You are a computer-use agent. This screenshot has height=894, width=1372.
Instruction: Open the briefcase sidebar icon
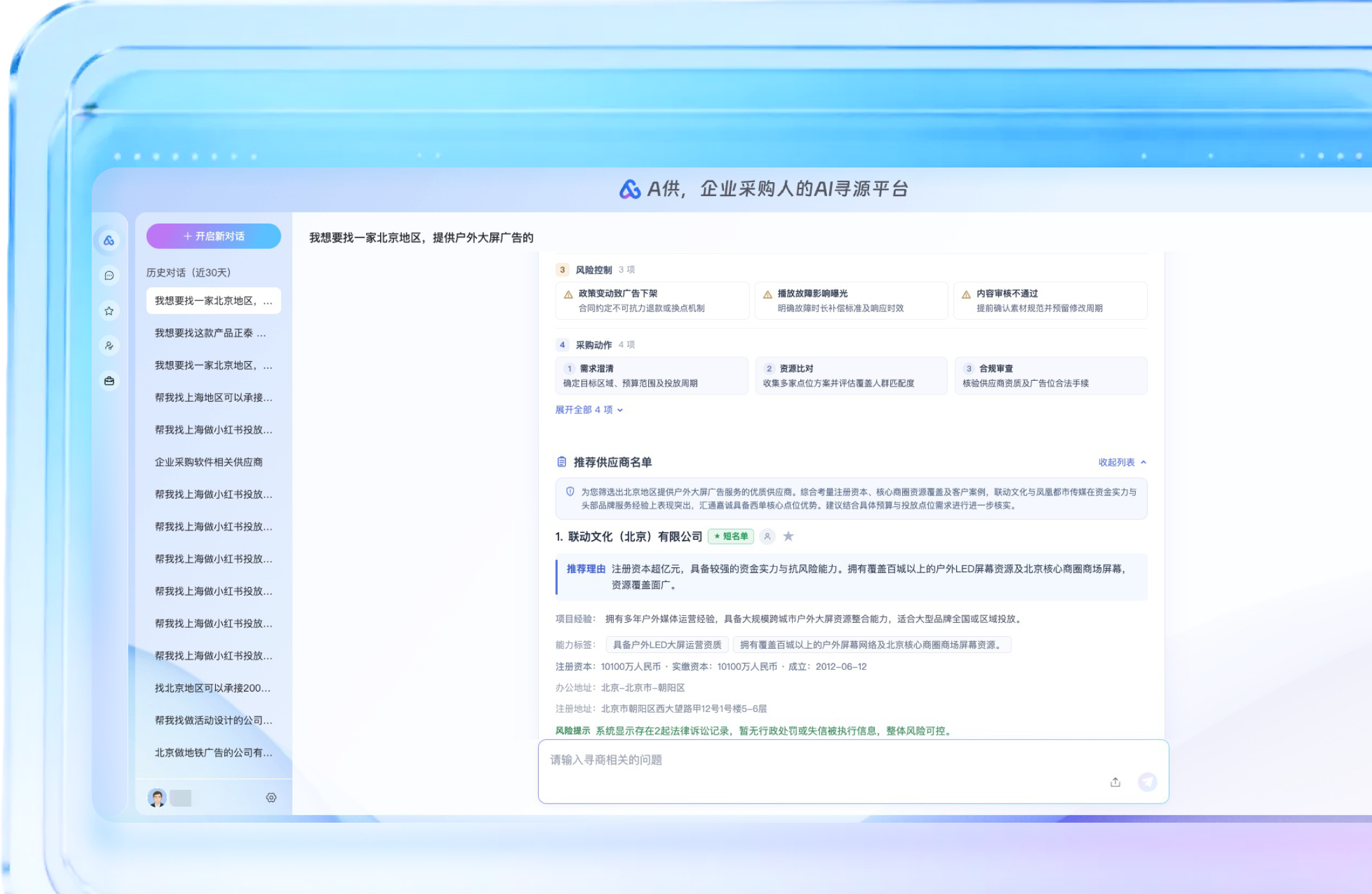click(x=109, y=381)
